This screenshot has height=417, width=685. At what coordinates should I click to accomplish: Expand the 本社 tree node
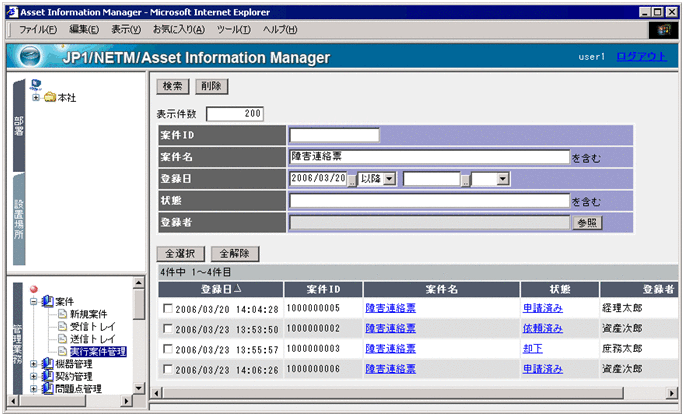click(36, 97)
